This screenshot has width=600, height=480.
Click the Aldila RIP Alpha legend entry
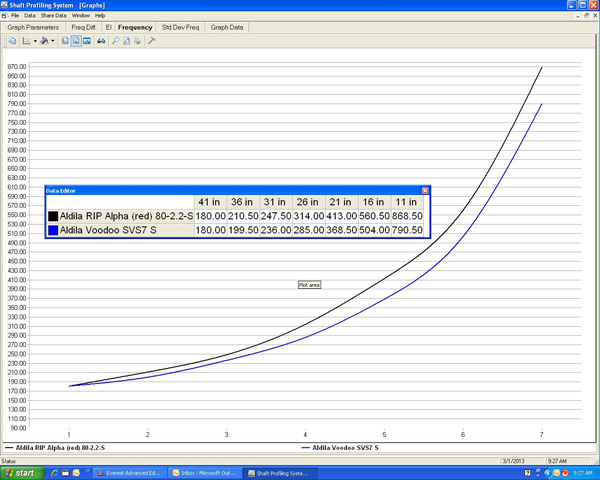pos(55,447)
